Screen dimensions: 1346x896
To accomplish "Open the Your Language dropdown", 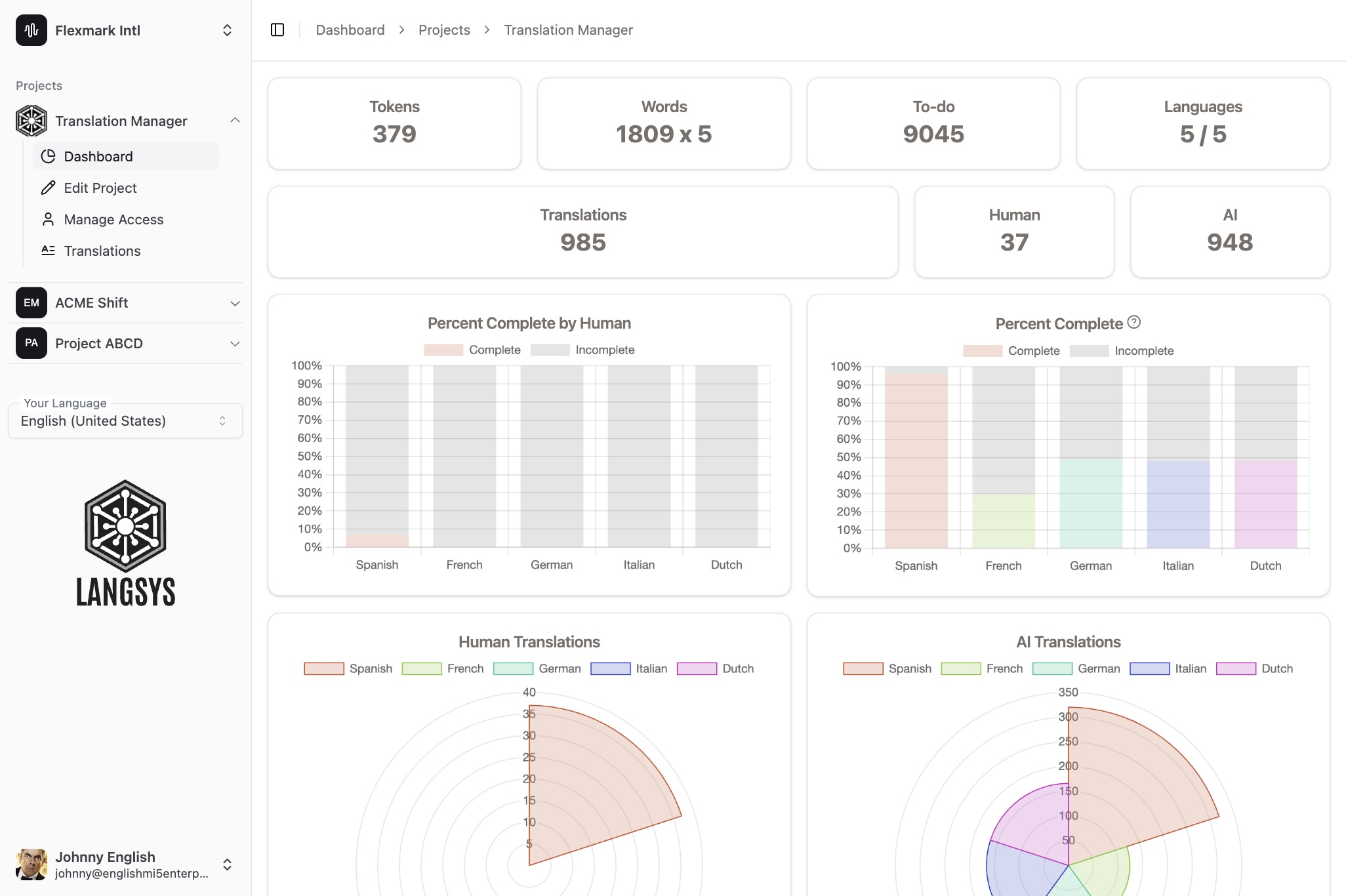I will click(125, 421).
